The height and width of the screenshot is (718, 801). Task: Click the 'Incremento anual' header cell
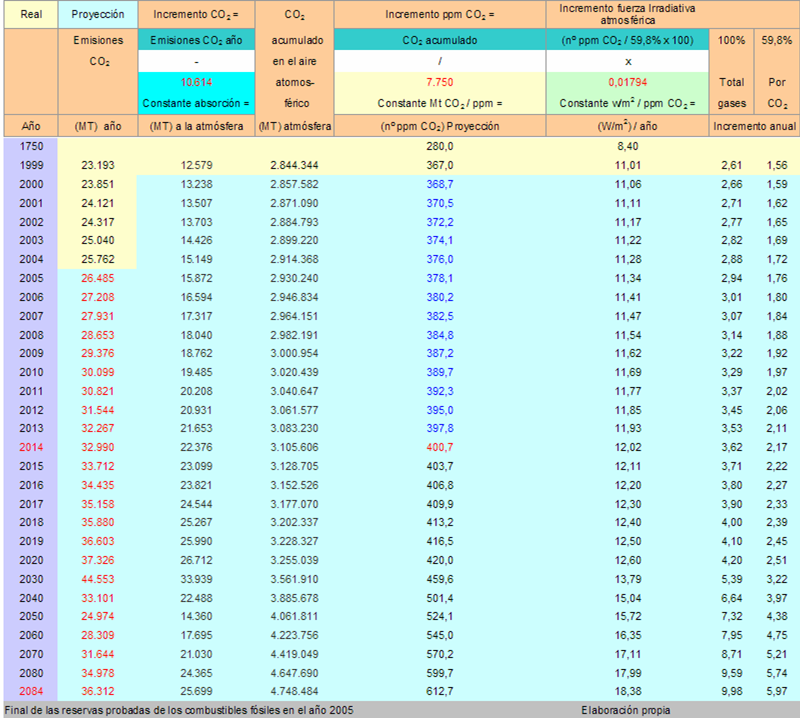pyautogui.click(x=754, y=127)
